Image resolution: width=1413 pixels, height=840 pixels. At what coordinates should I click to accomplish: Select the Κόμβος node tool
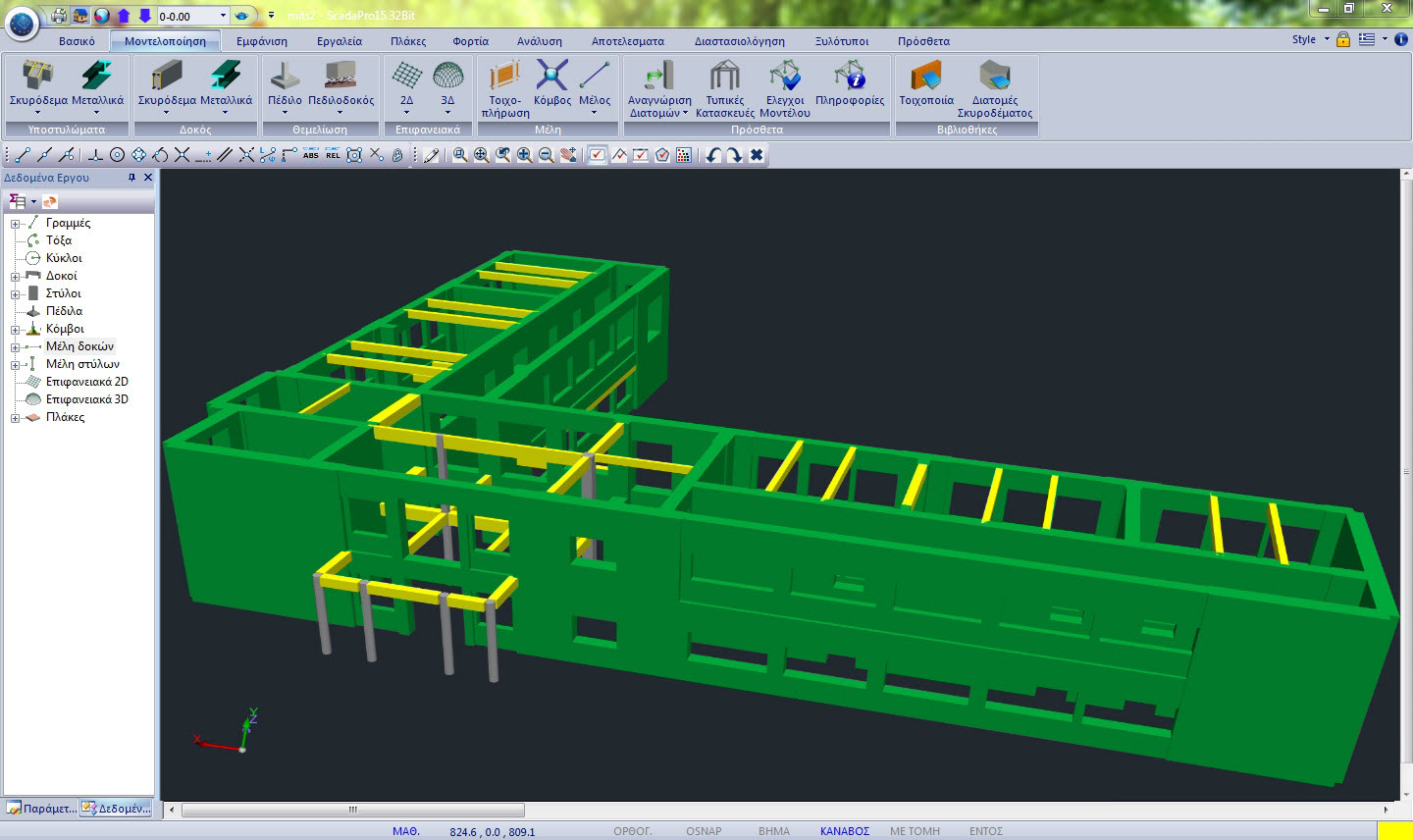pyautogui.click(x=552, y=84)
